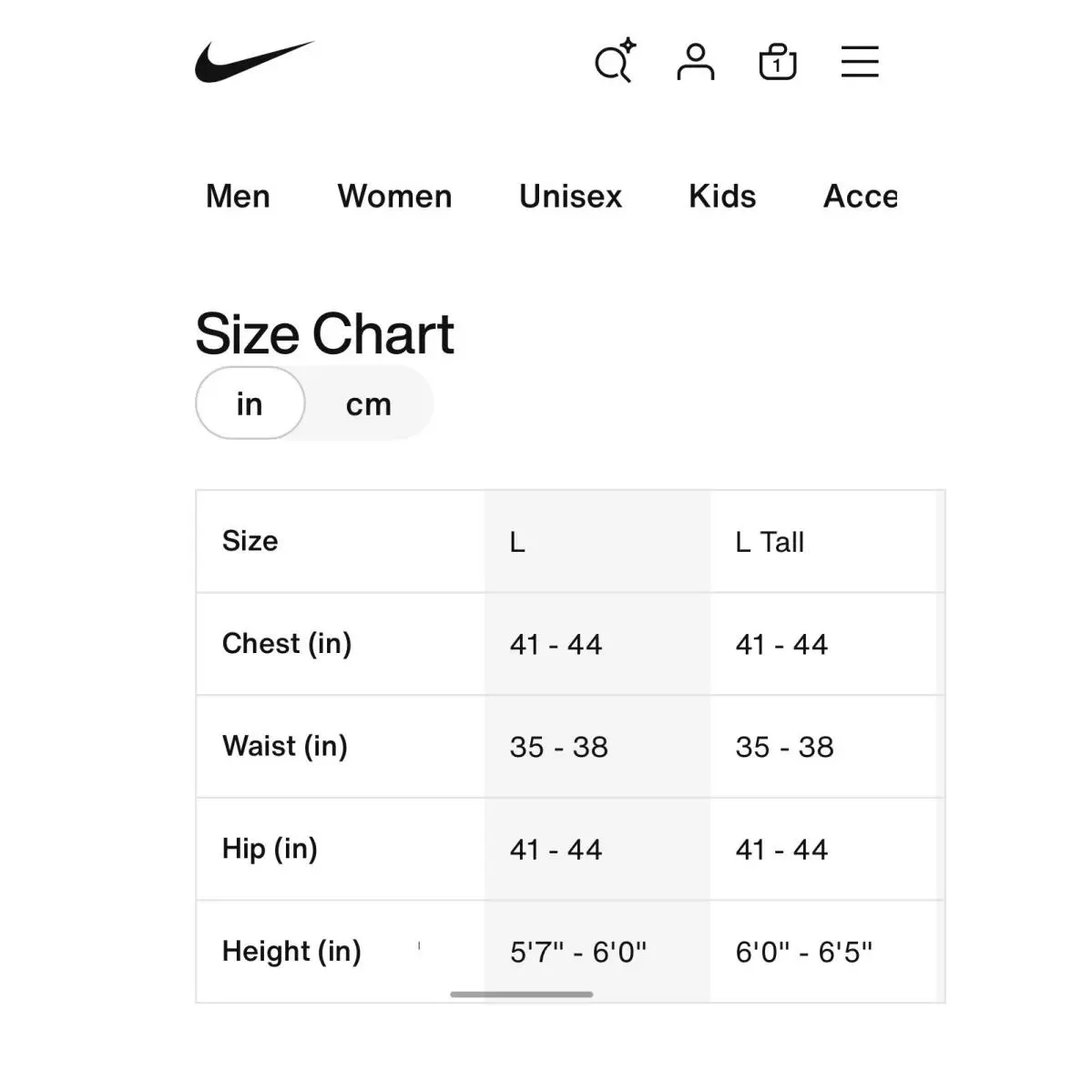
Task: Click the Hip (in) row label
Action: coord(270,849)
